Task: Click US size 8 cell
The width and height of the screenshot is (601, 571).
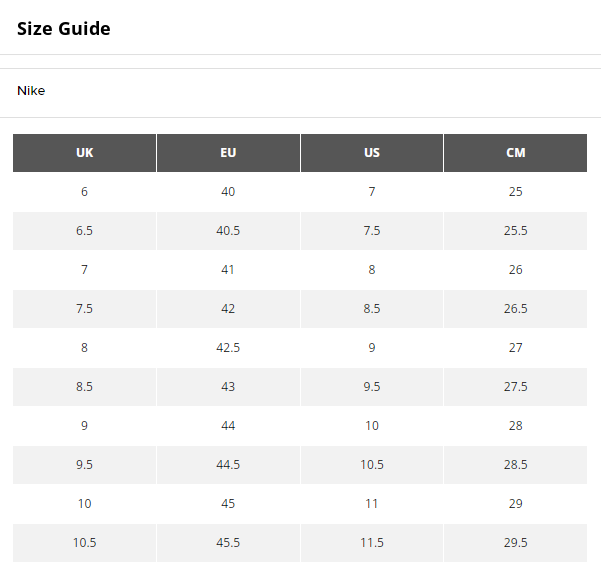Action: point(372,270)
